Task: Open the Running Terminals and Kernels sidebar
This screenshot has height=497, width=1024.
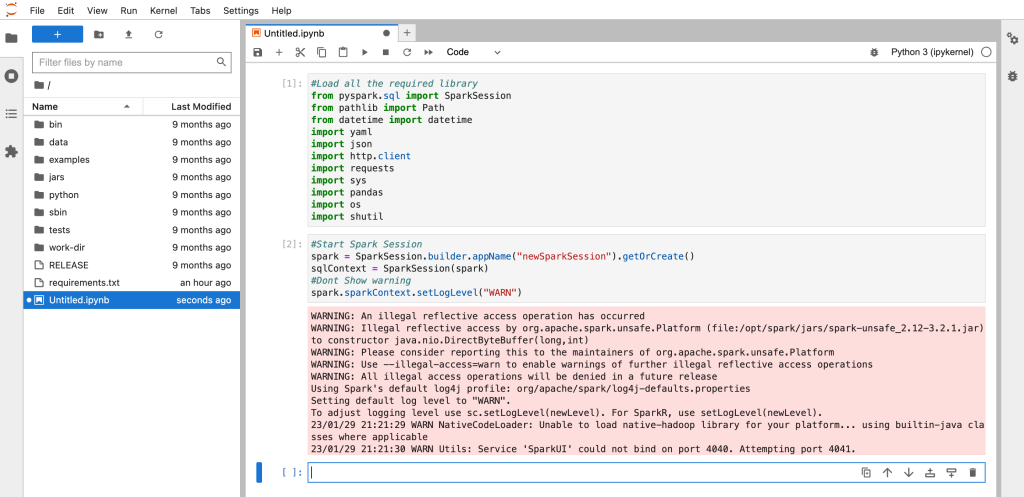Action: point(12,76)
